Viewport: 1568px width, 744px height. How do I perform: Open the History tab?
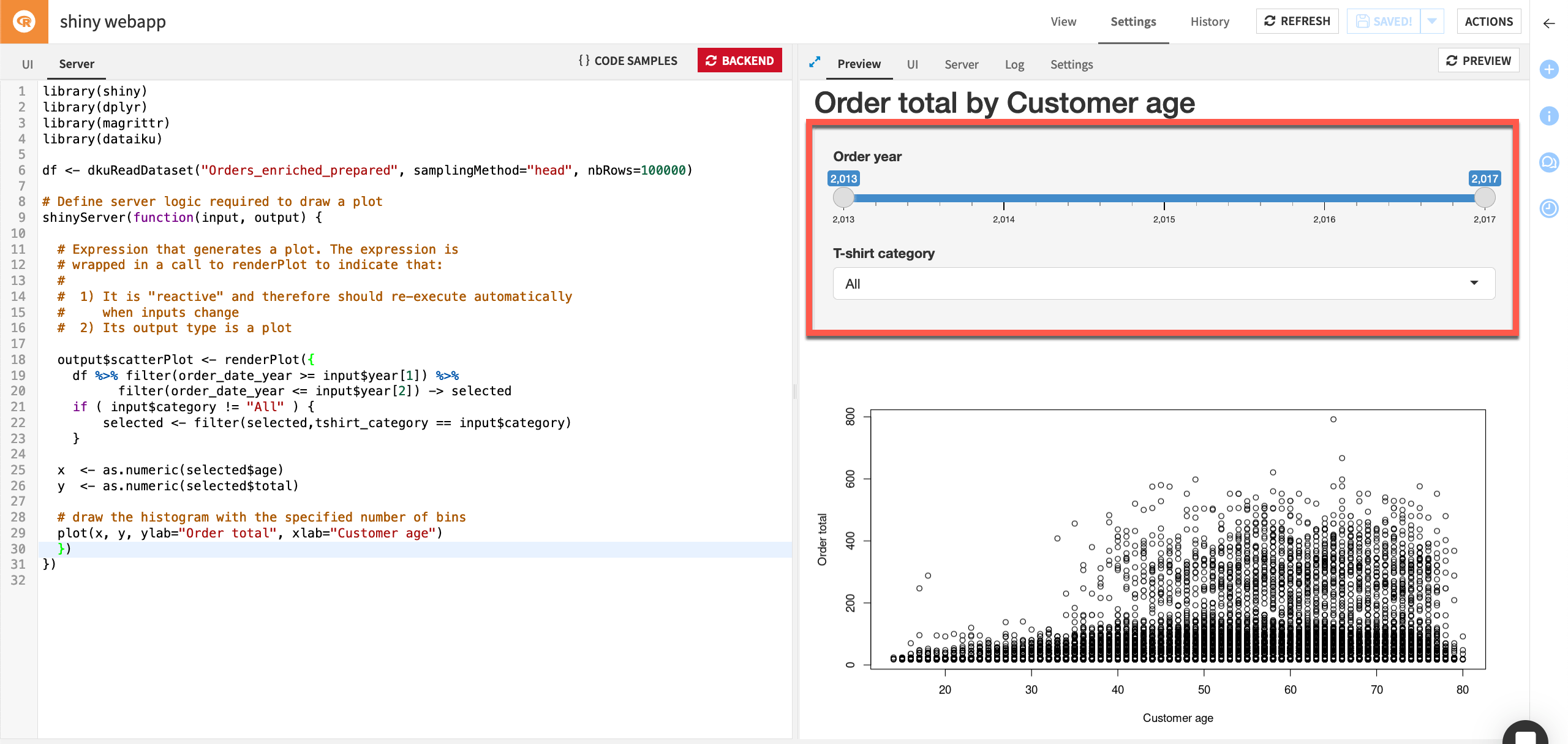(x=1210, y=21)
